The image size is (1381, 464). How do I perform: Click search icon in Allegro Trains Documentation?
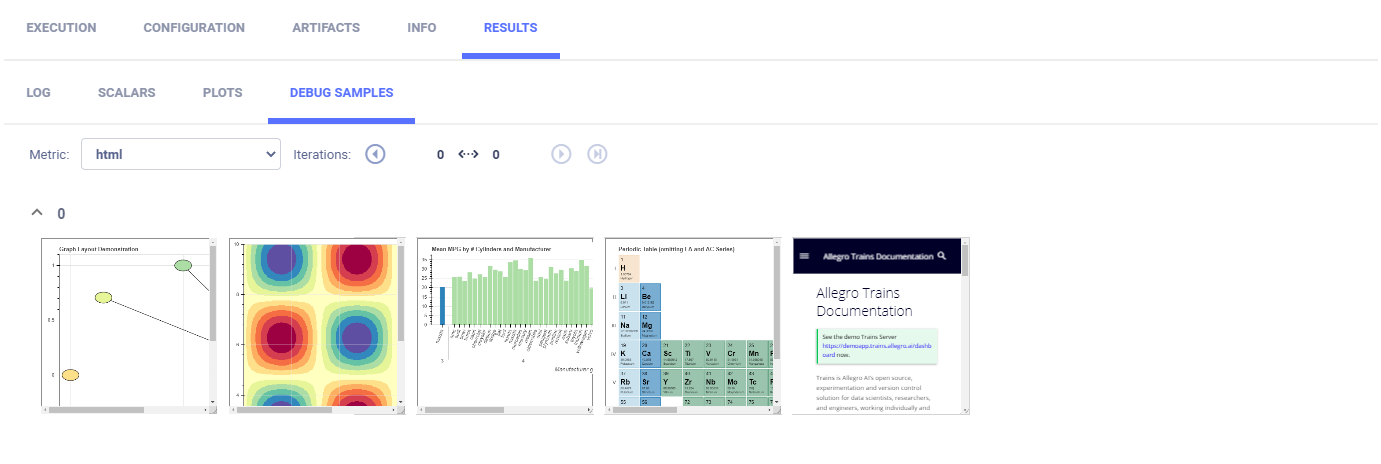point(941,257)
